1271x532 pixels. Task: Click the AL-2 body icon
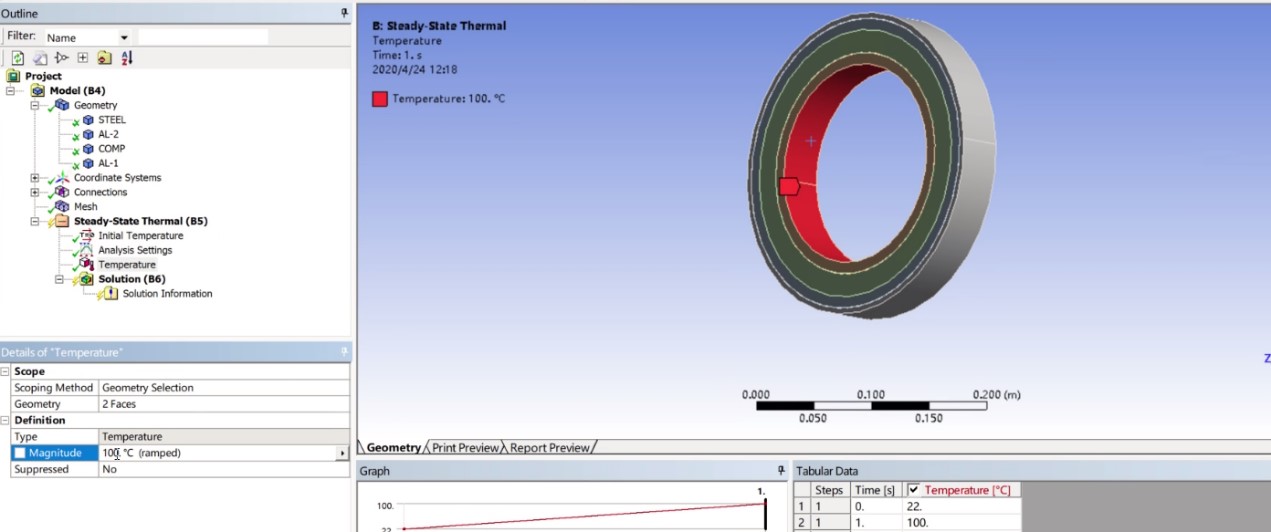(88, 134)
